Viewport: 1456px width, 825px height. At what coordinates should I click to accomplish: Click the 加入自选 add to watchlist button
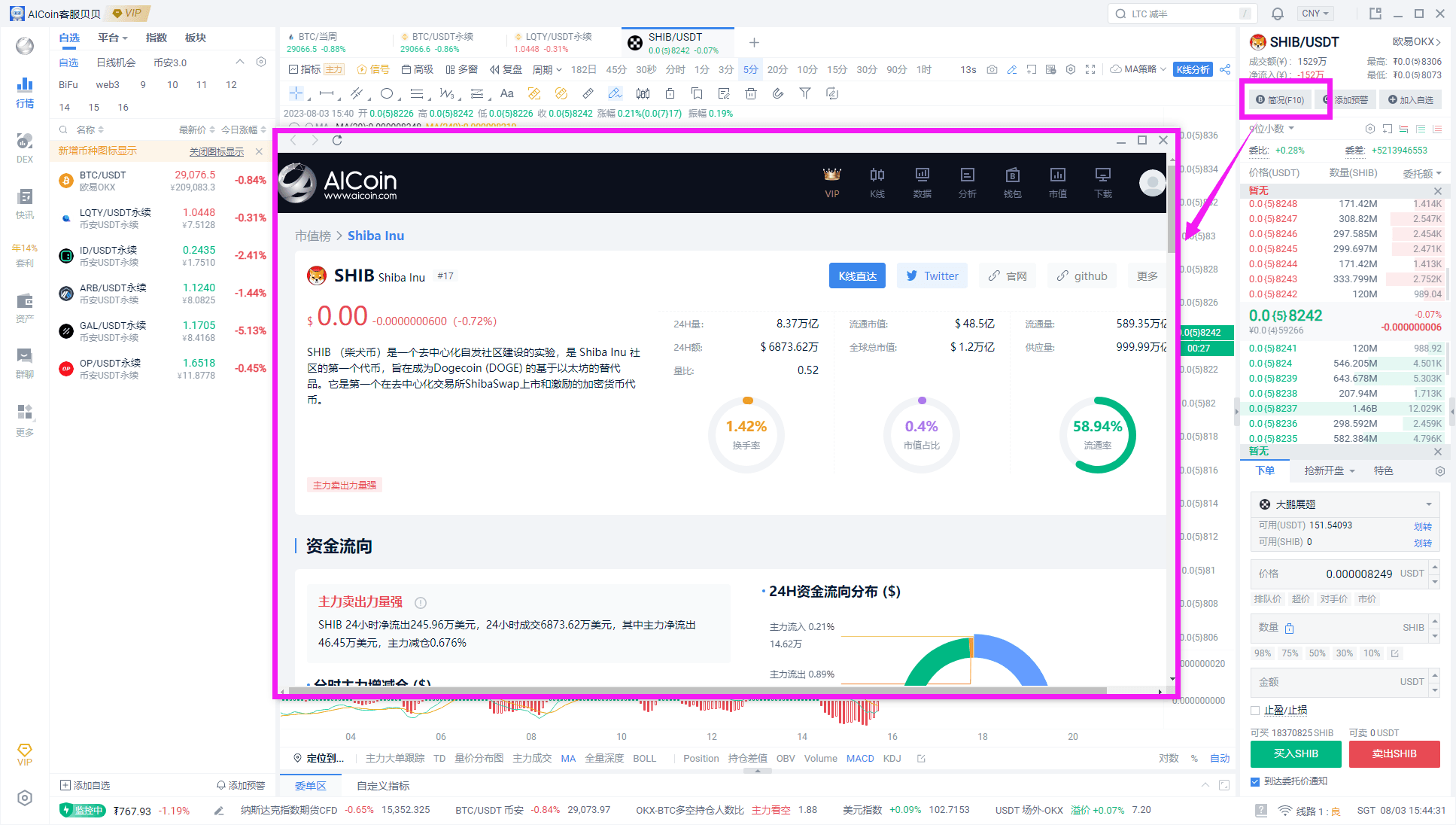pos(1411,99)
